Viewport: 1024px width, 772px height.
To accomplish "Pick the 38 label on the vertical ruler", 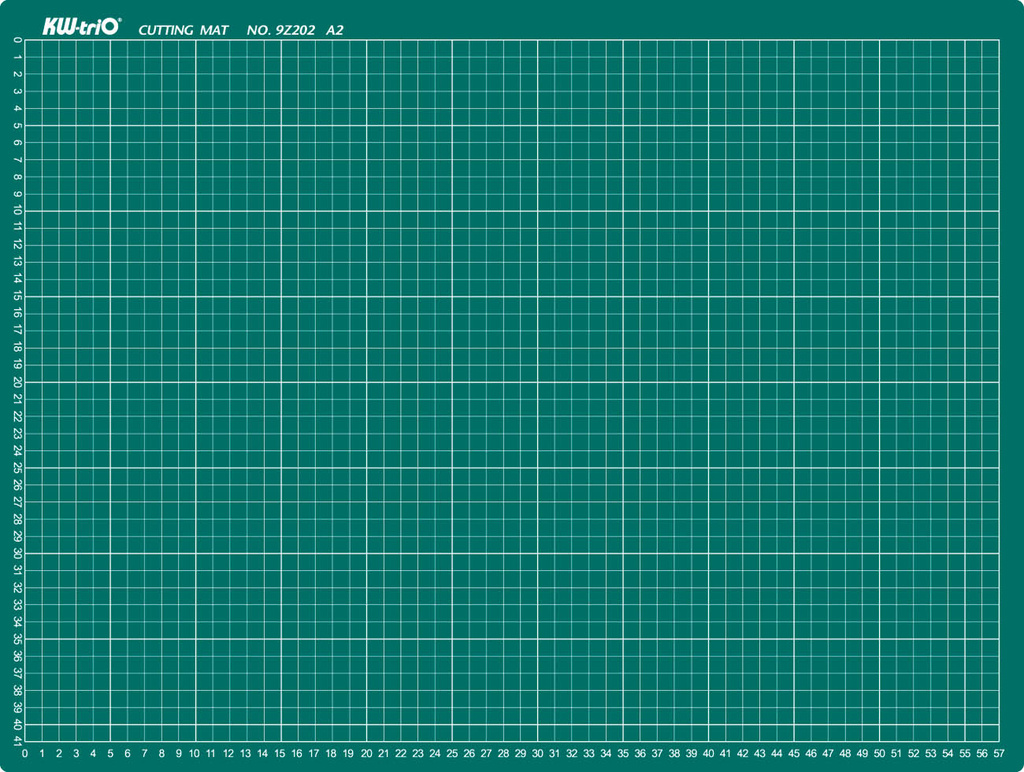I will [17, 690].
